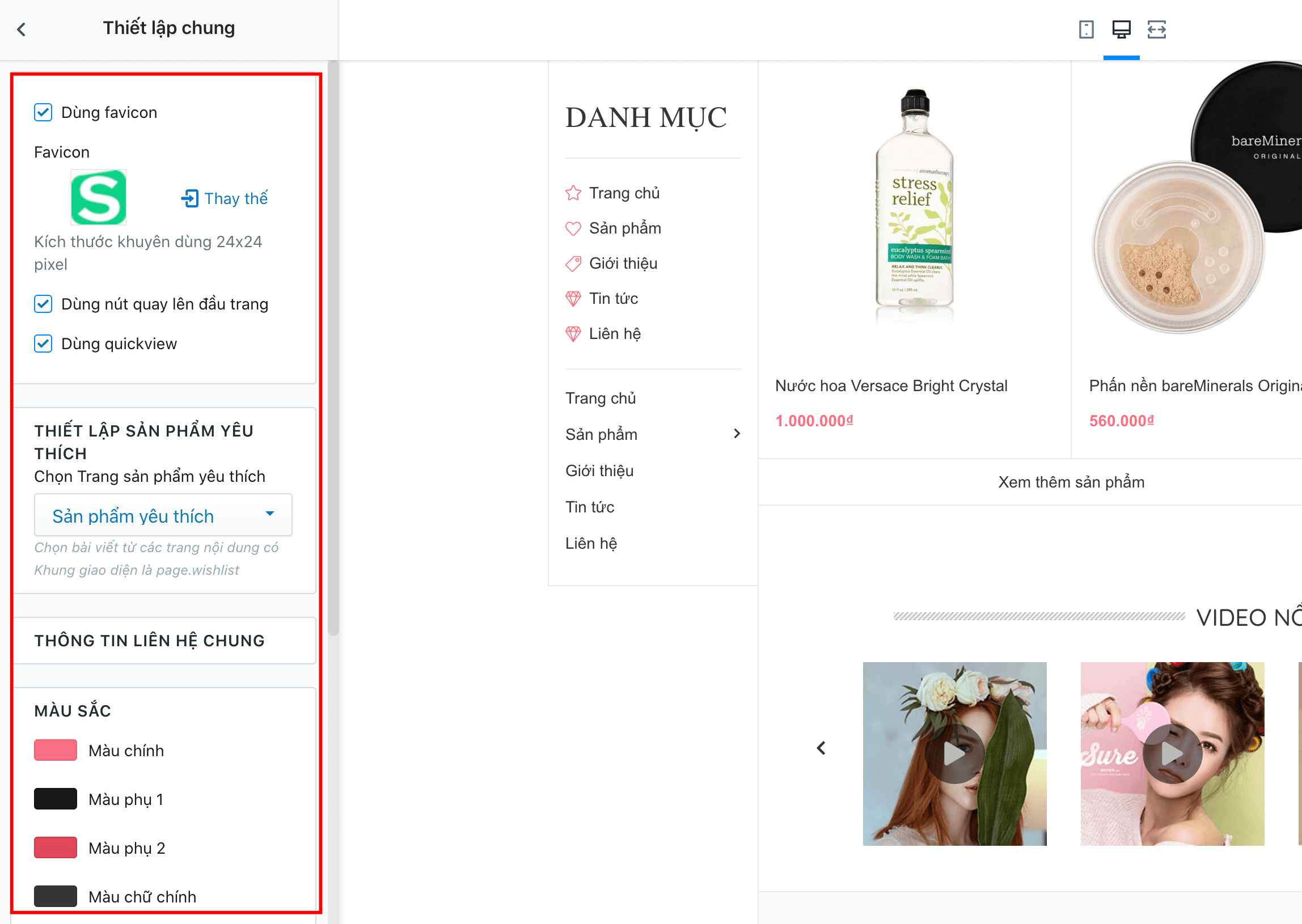Image resolution: width=1302 pixels, height=924 pixels.
Task: Select desktop preview icon
Action: tap(1121, 29)
